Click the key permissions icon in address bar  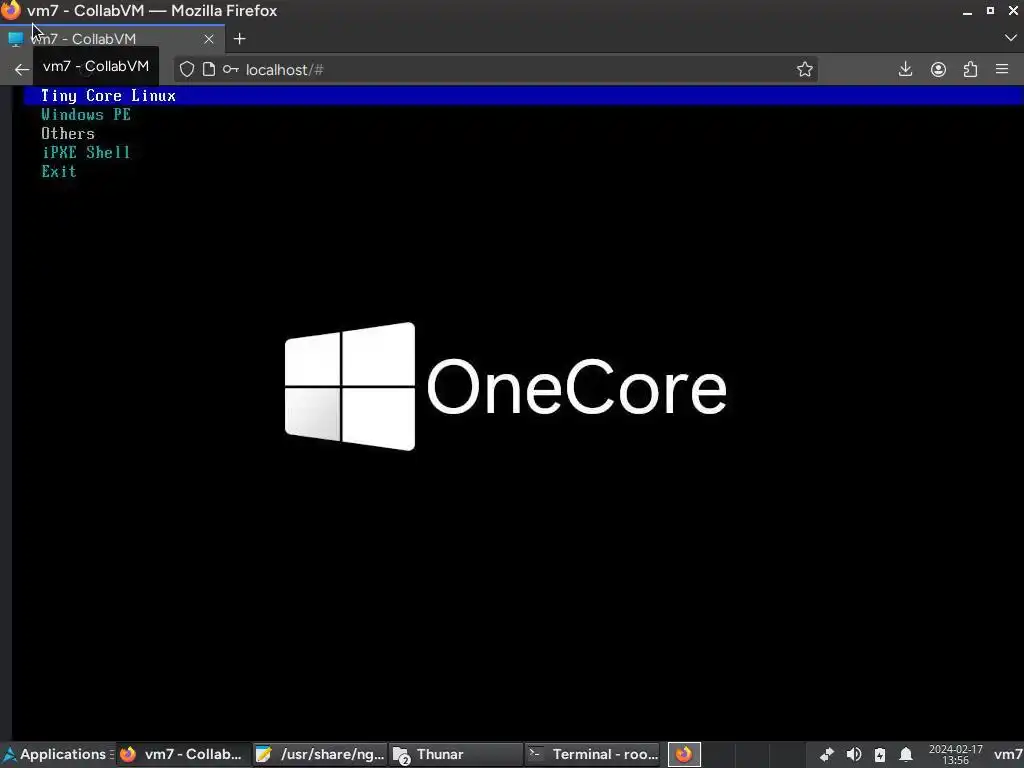click(x=231, y=70)
